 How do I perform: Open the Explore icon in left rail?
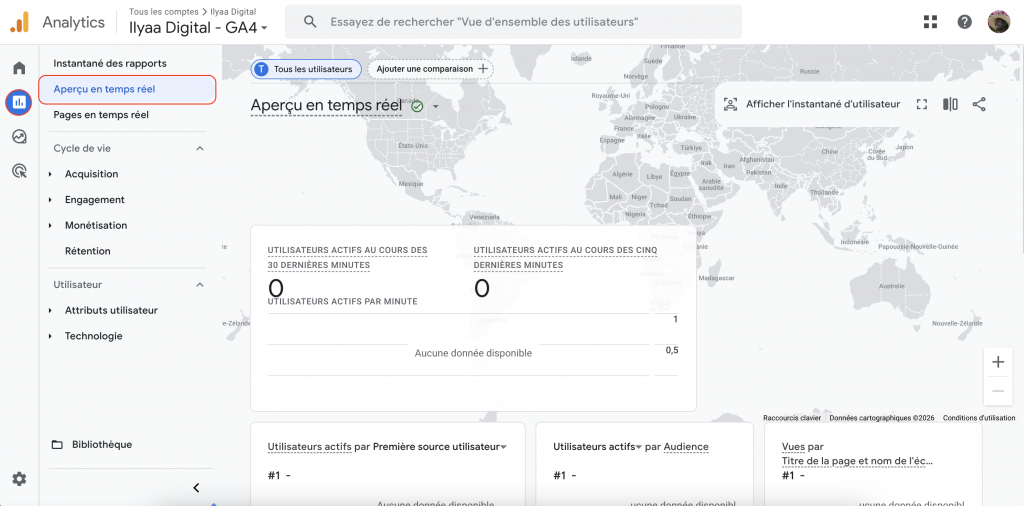[19, 136]
